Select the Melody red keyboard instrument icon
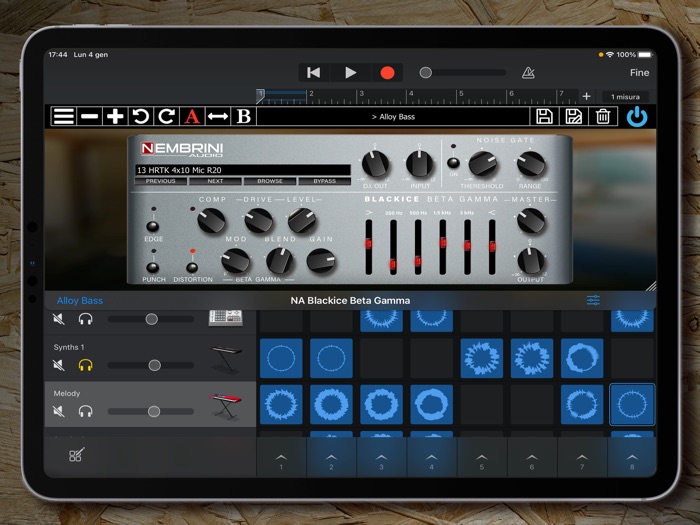The image size is (700, 525). click(225, 405)
